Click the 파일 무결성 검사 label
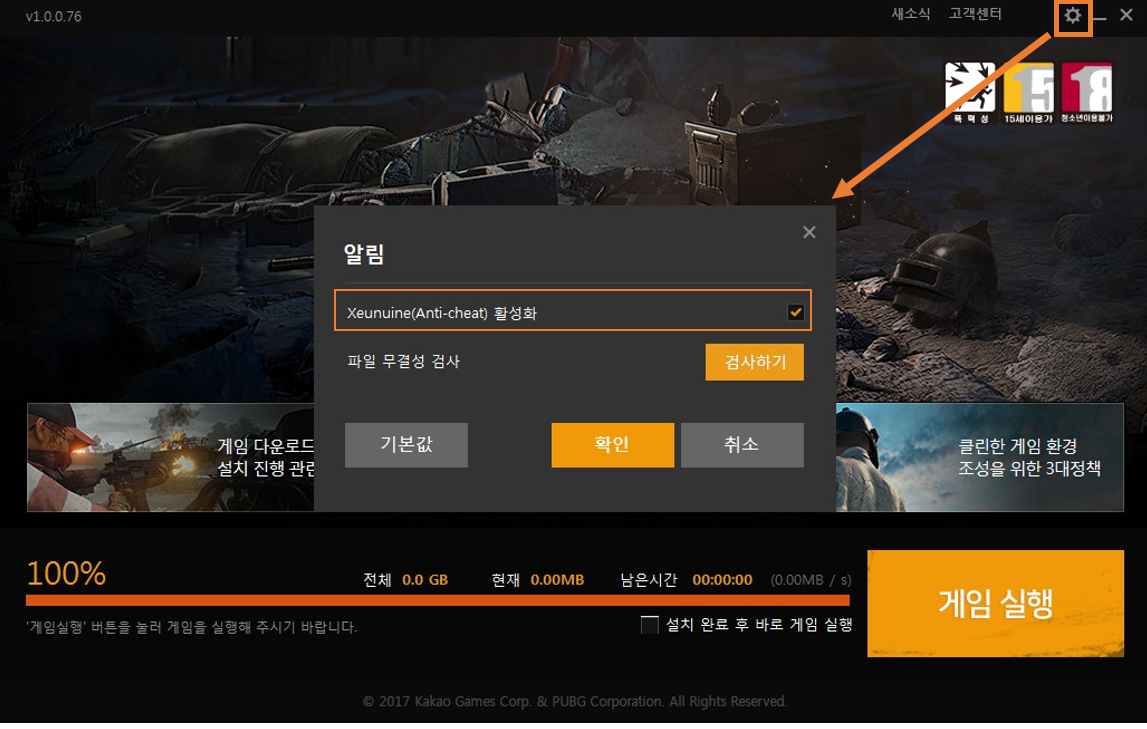Viewport: 1147px width, 729px height. coord(403,361)
